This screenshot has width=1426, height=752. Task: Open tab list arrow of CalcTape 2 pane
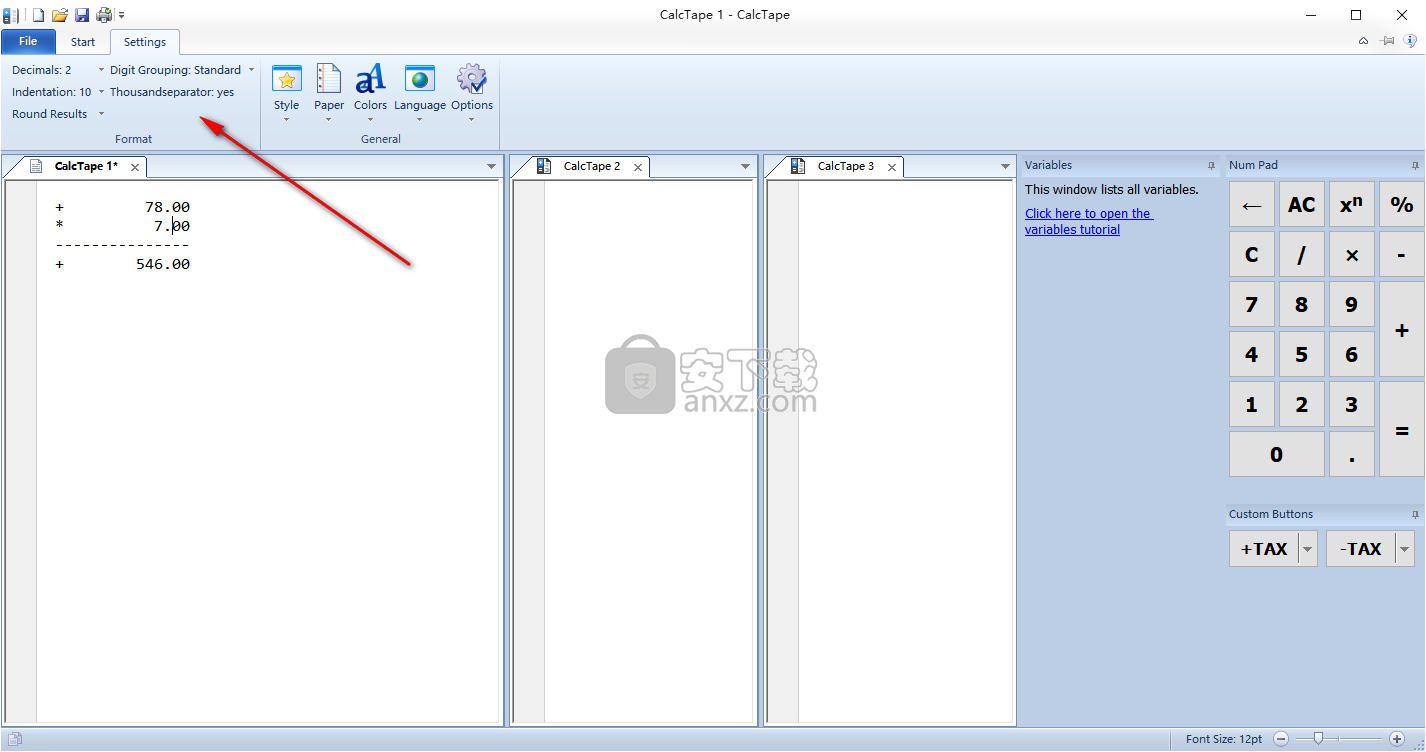(745, 167)
